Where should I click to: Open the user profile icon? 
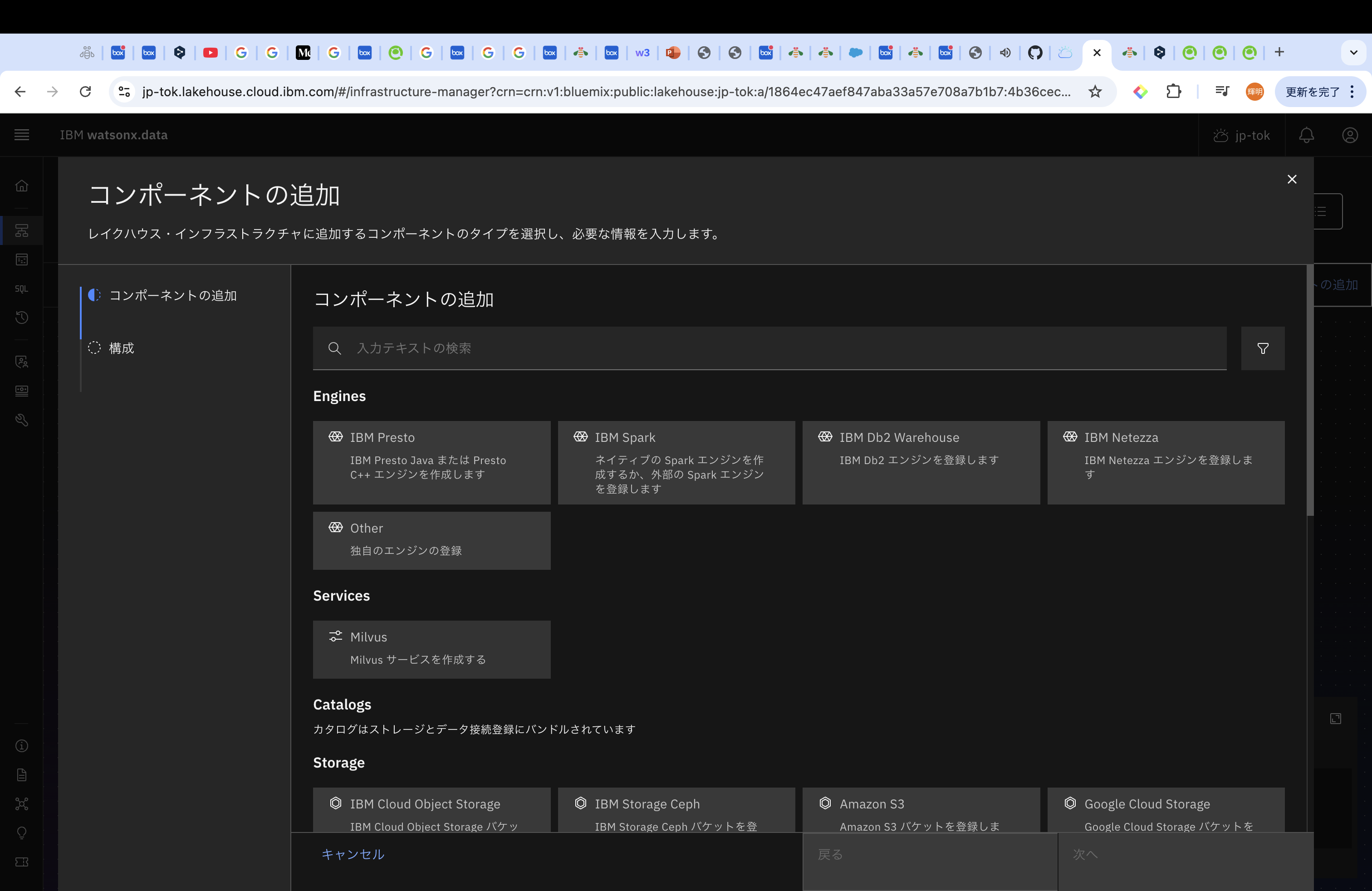click(1349, 136)
